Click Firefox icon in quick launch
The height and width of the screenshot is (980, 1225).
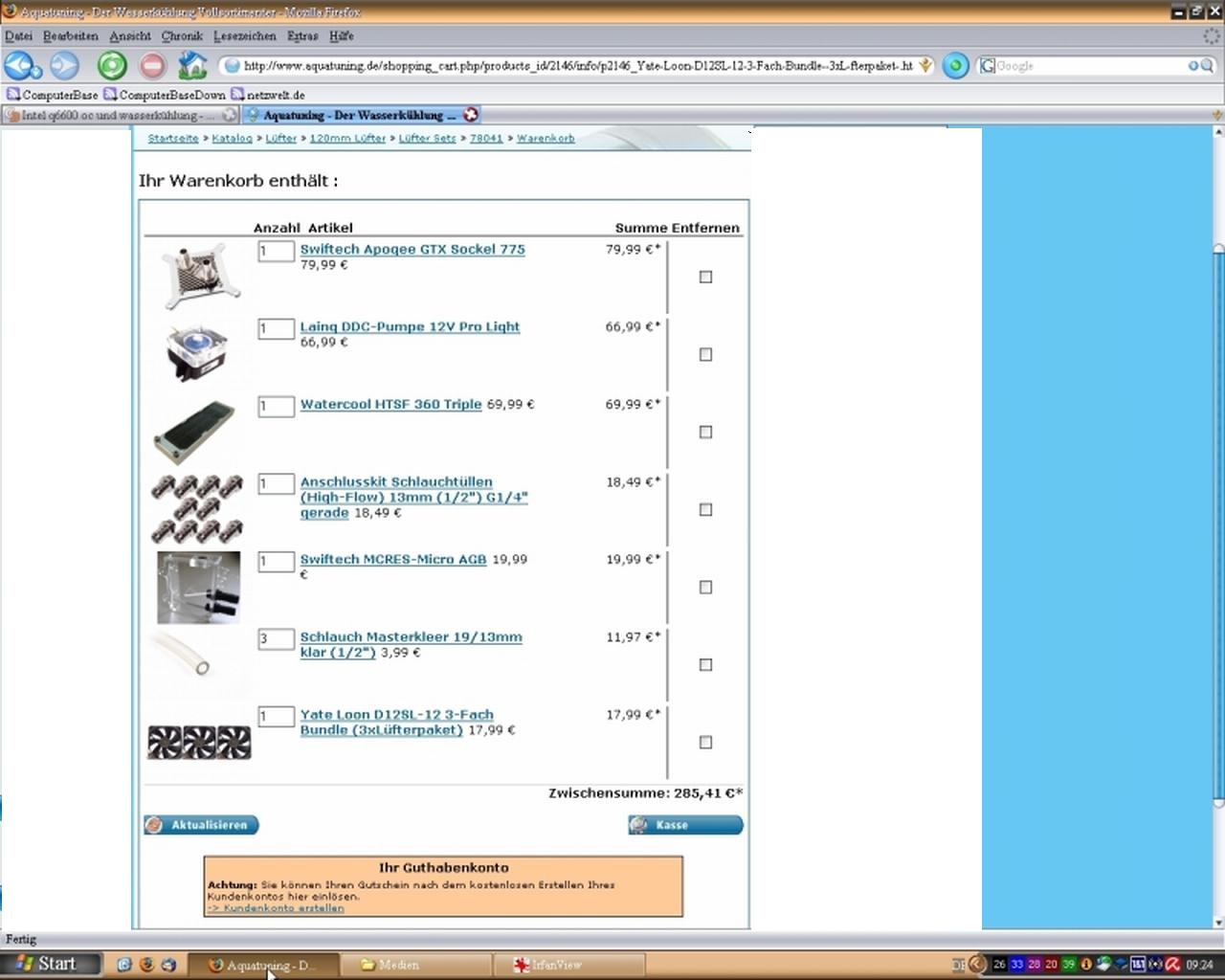[146, 965]
